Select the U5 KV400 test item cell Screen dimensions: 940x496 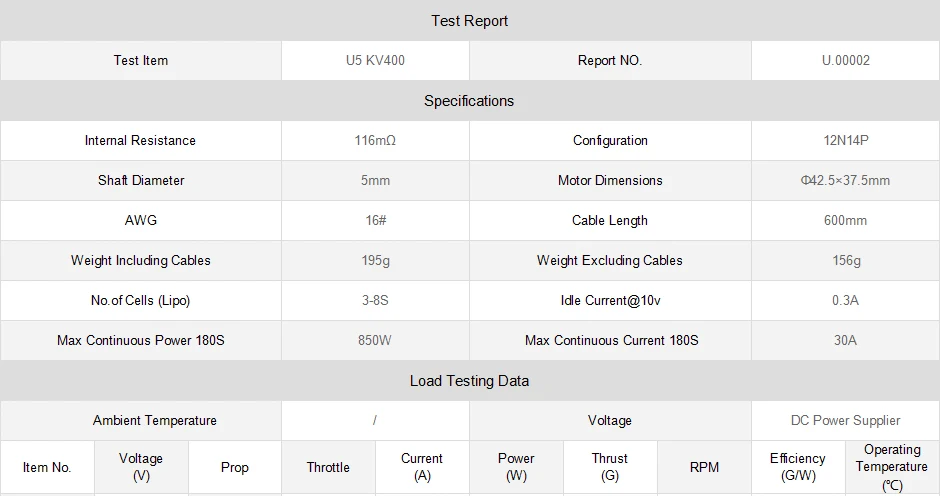[x=375, y=60]
